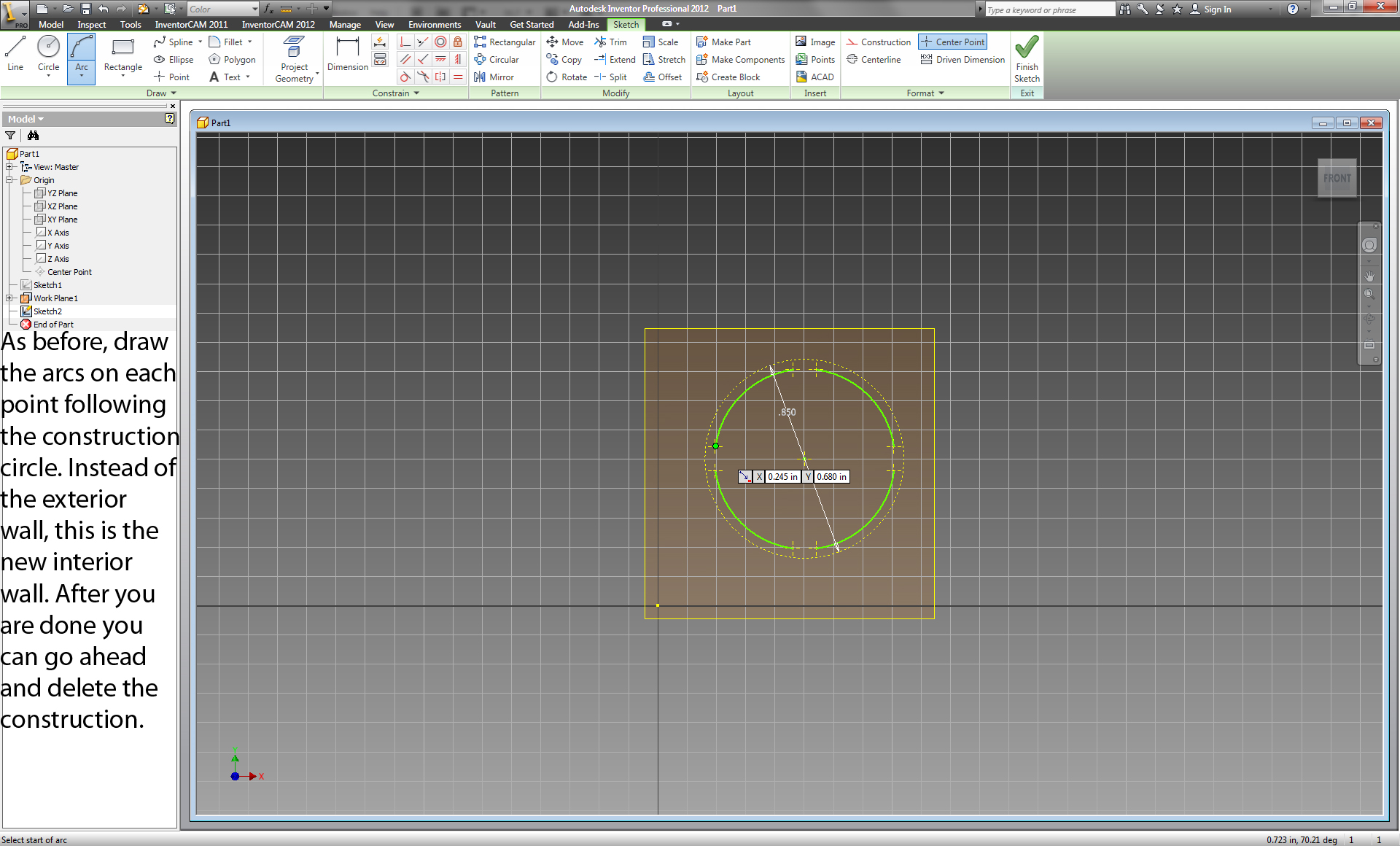Click the Stretch tool
The height and width of the screenshot is (846, 1400).
pyautogui.click(x=664, y=60)
